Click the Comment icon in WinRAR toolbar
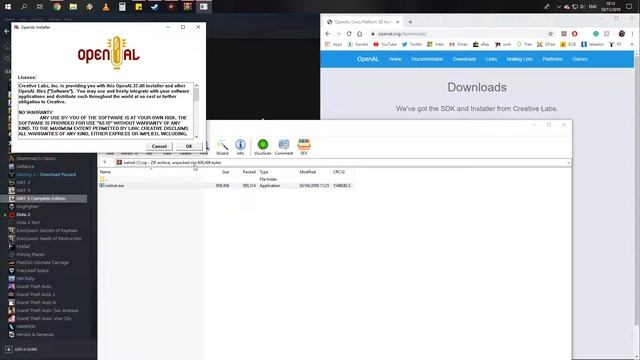Viewport: 640px width, 360px height. [284, 147]
